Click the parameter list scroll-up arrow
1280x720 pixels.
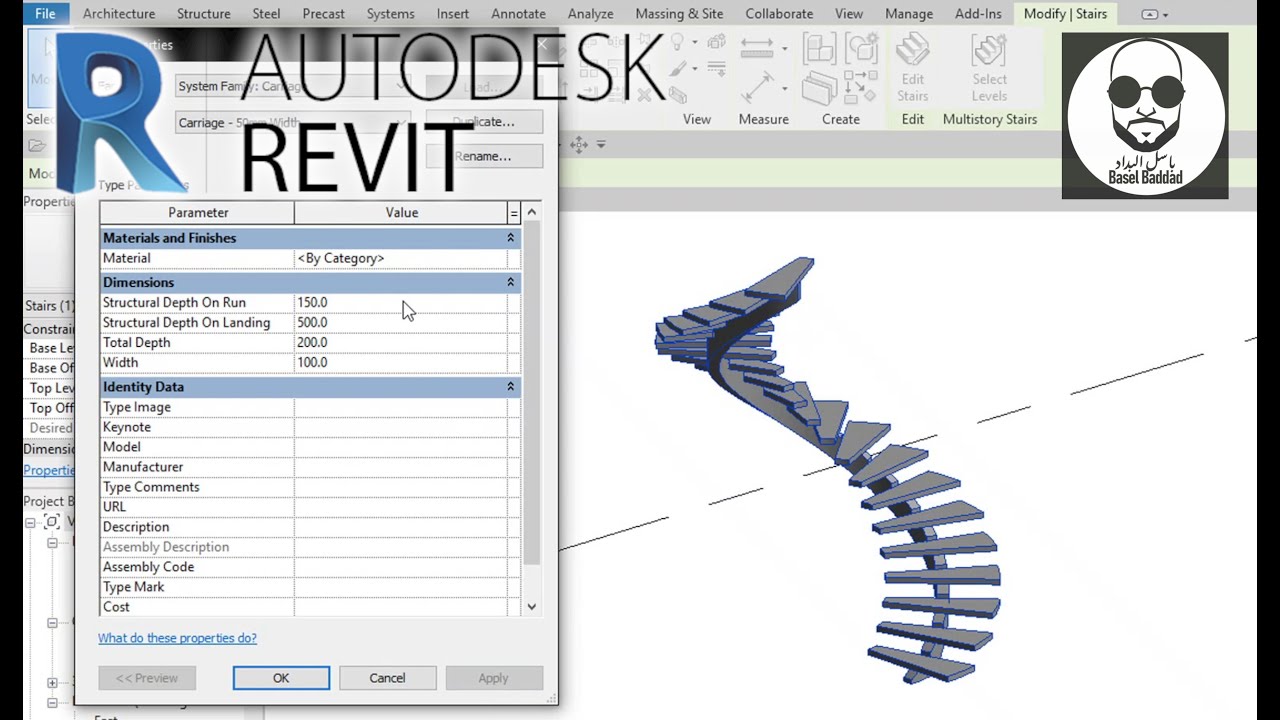[532, 212]
